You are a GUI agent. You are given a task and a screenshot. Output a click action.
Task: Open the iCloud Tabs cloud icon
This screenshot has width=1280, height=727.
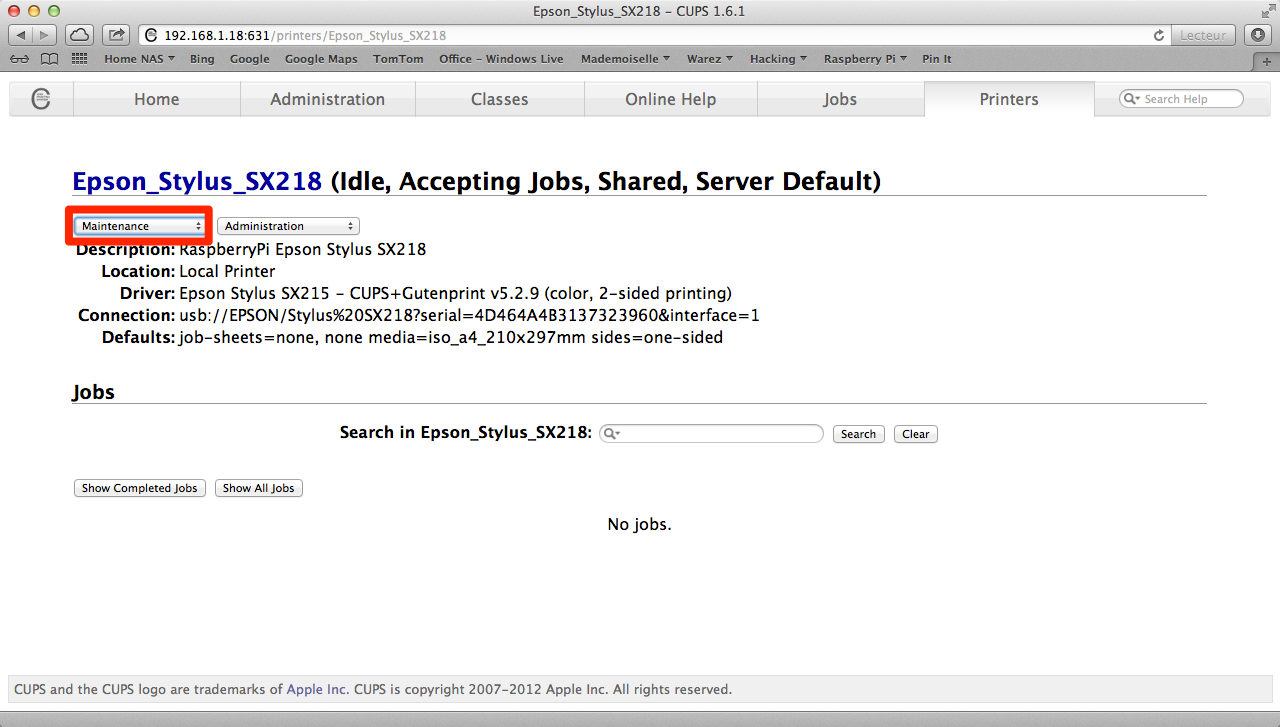80,35
